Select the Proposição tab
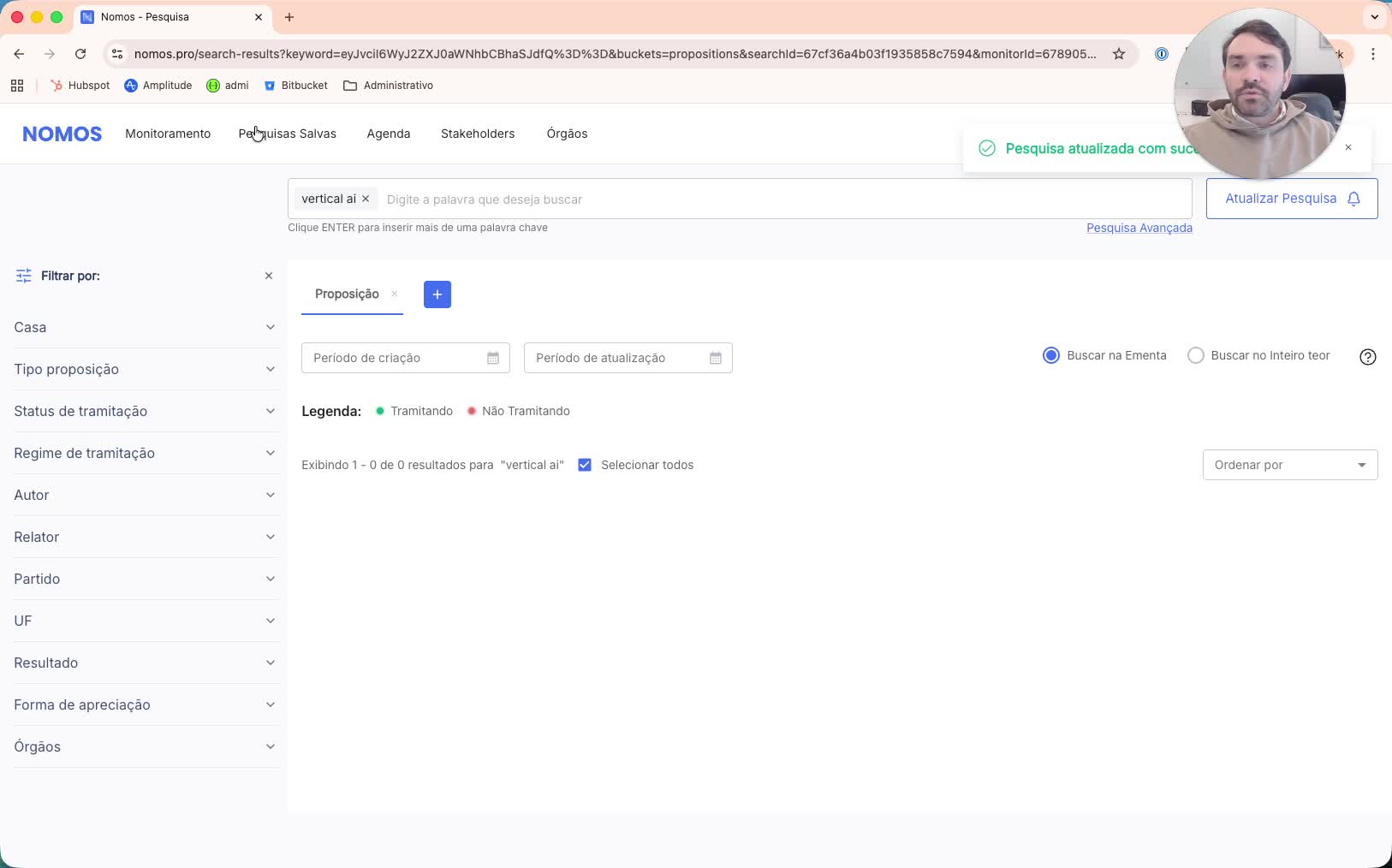Screen dimensions: 1392x868 pos(347,294)
